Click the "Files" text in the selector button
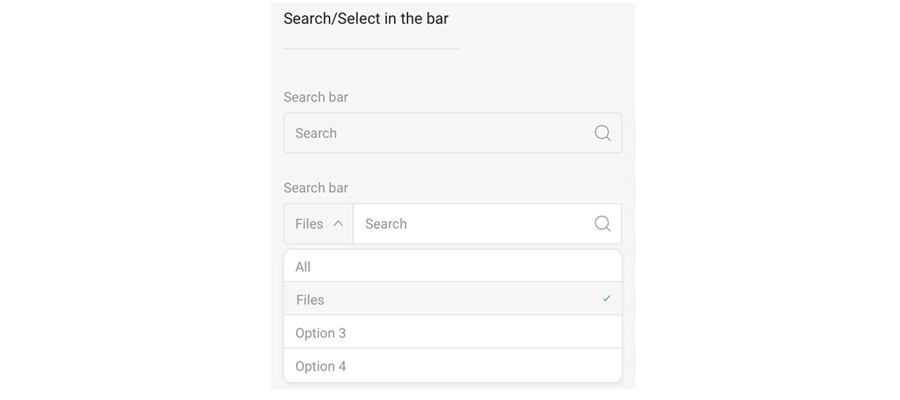 click(x=309, y=224)
